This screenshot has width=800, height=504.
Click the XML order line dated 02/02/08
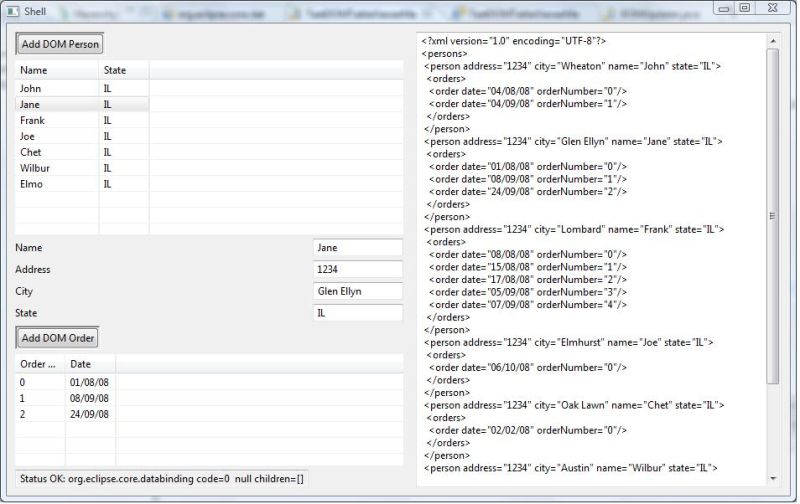[528, 430]
